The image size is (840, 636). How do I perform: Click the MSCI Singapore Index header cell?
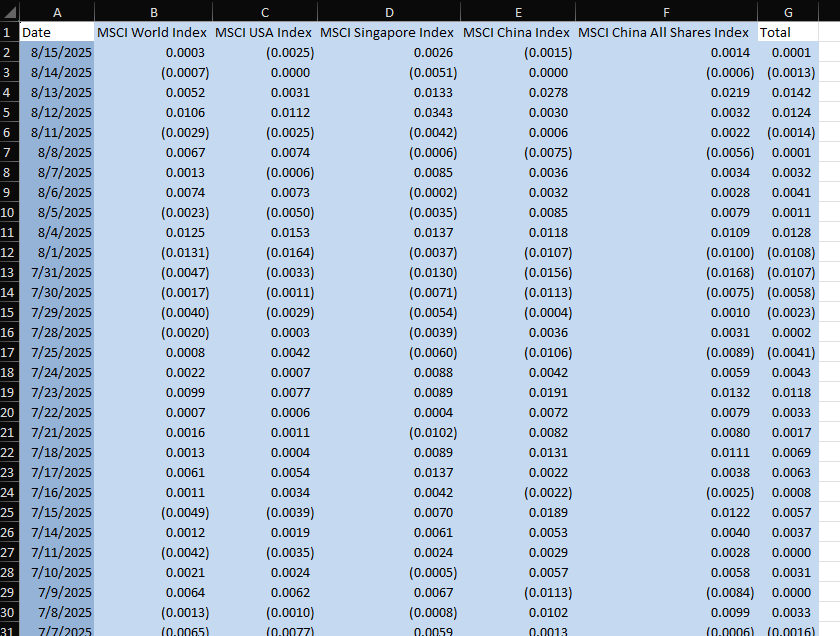point(389,32)
